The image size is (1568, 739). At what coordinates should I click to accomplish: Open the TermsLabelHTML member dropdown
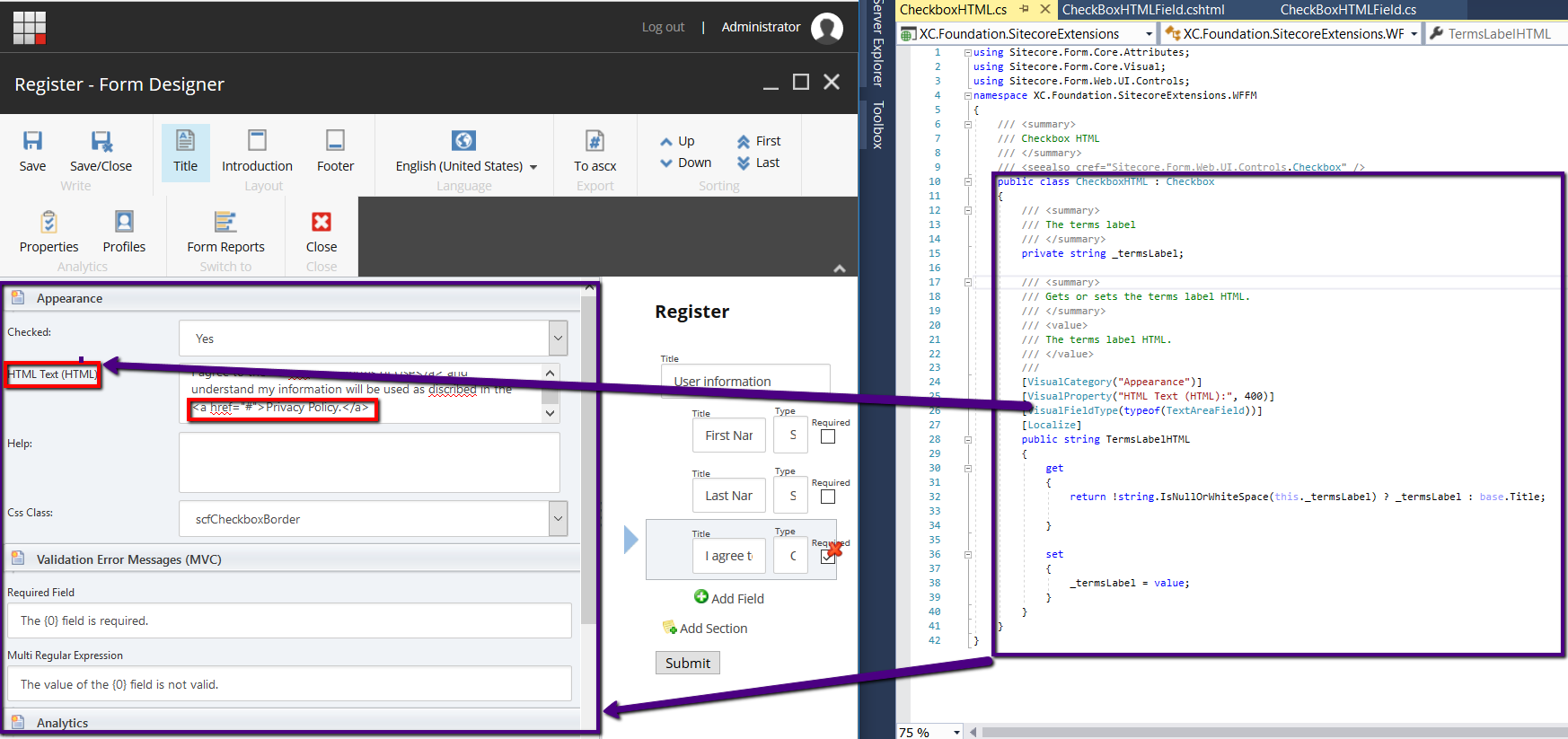[1497, 34]
